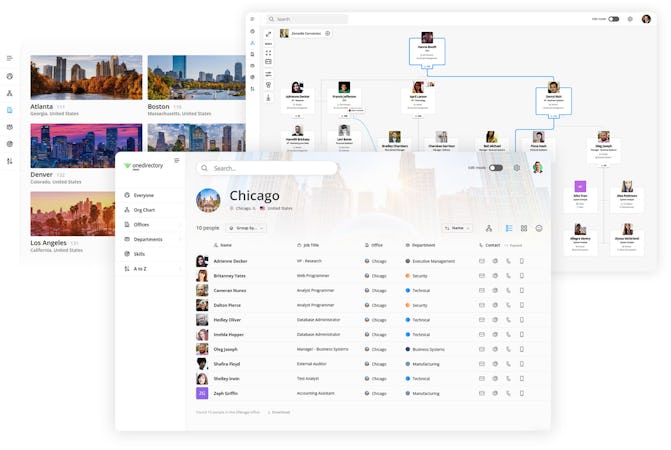
Task: Open chat icon in Dalton Pierce row
Action: pyautogui.click(x=495, y=305)
